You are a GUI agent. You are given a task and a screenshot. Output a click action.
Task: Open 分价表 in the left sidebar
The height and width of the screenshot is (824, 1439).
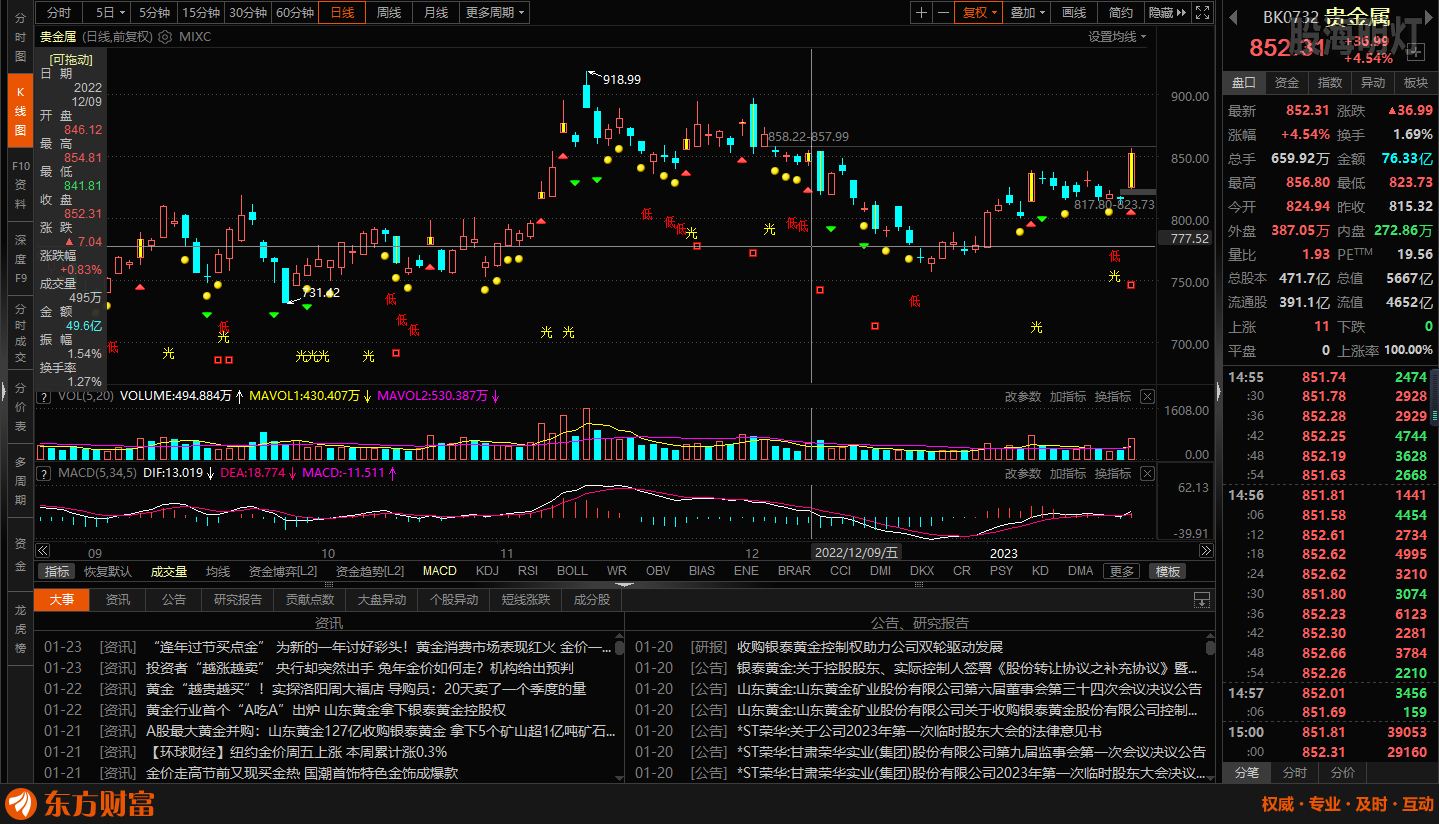click(x=20, y=407)
